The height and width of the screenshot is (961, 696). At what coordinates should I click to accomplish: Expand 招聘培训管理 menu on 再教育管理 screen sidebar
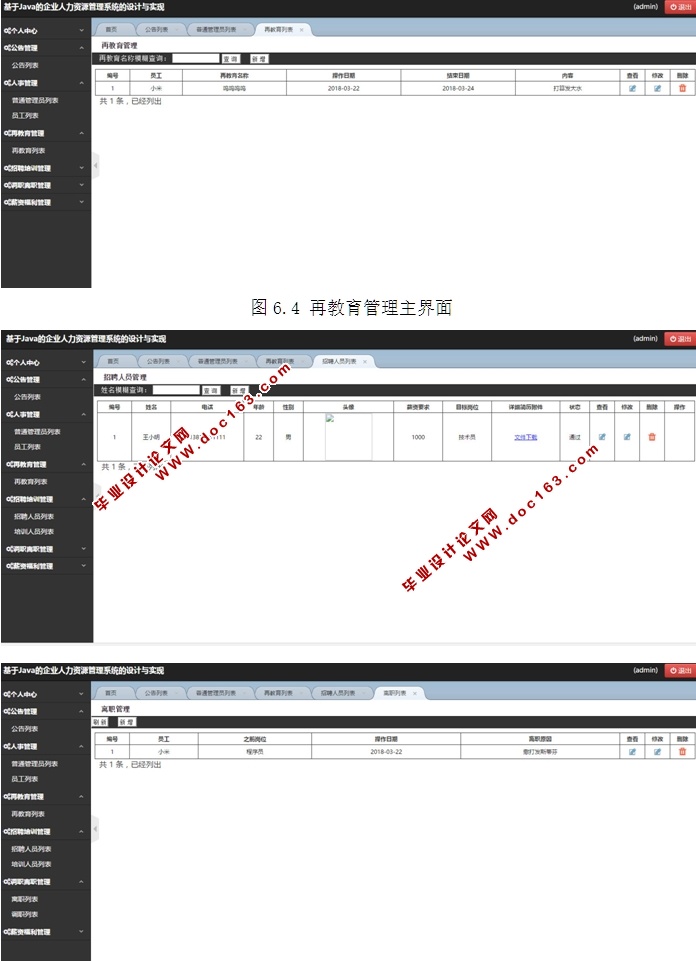[45, 168]
